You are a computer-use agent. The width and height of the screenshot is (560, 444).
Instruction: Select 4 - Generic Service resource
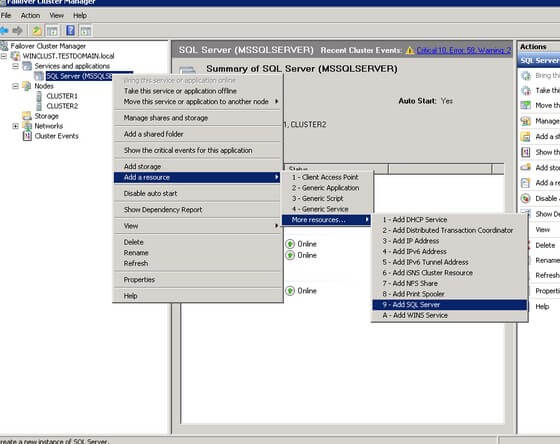[326, 209]
